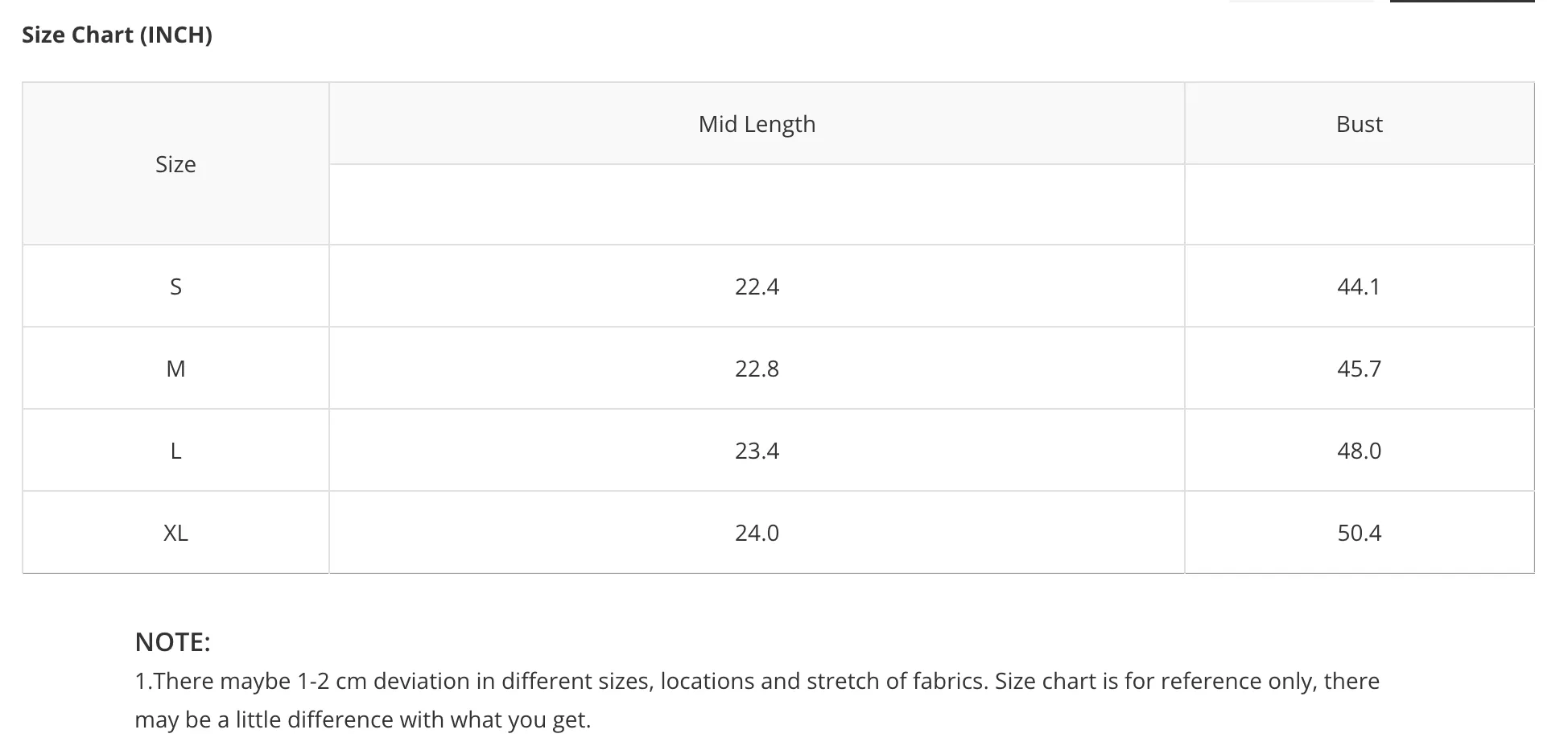Click the empty cell below Mid Length
The width and height of the screenshot is (1568, 742).
pyautogui.click(x=757, y=204)
